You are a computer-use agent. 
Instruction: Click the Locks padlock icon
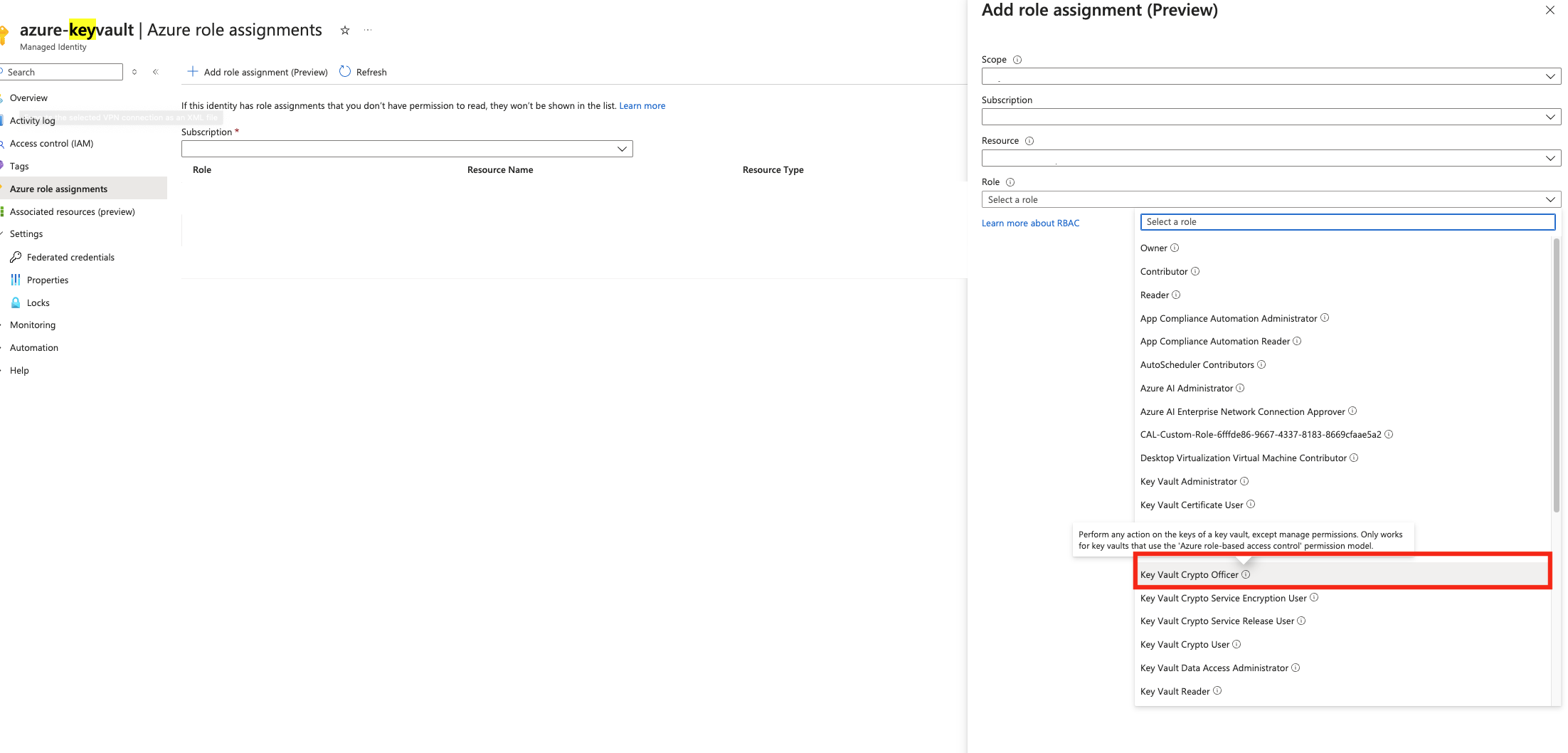click(x=16, y=302)
